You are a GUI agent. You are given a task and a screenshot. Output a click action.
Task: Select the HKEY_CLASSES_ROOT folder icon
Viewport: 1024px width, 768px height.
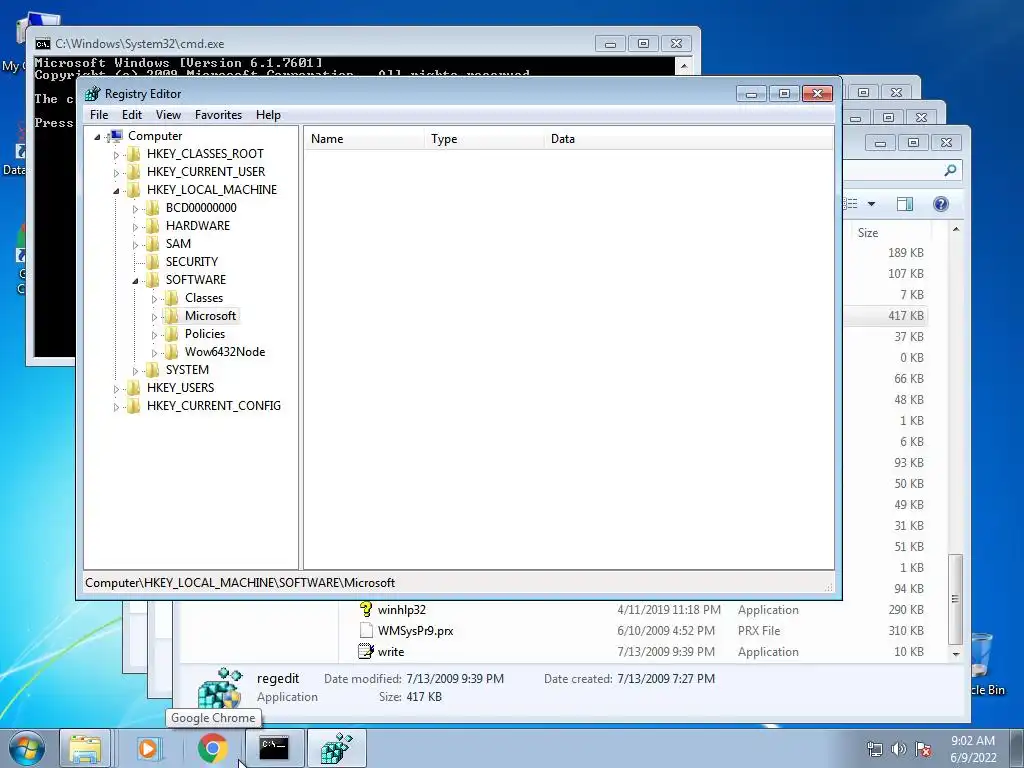(x=133, y=153)
